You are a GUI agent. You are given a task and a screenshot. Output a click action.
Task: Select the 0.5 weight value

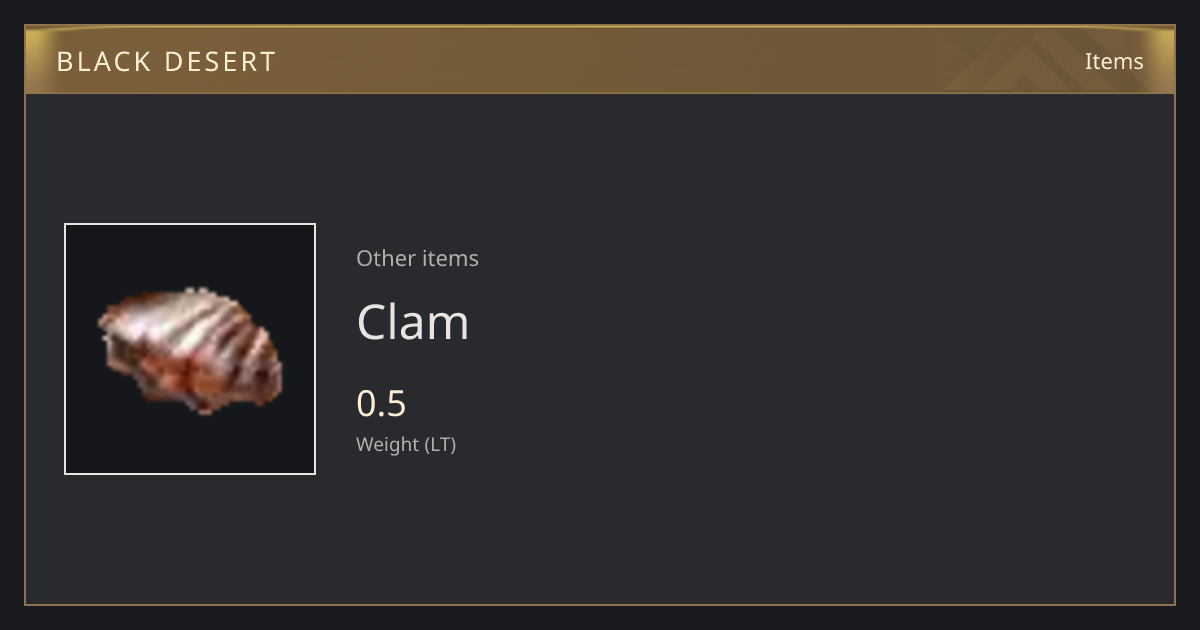pyautogui.click(x=381, y=403)
